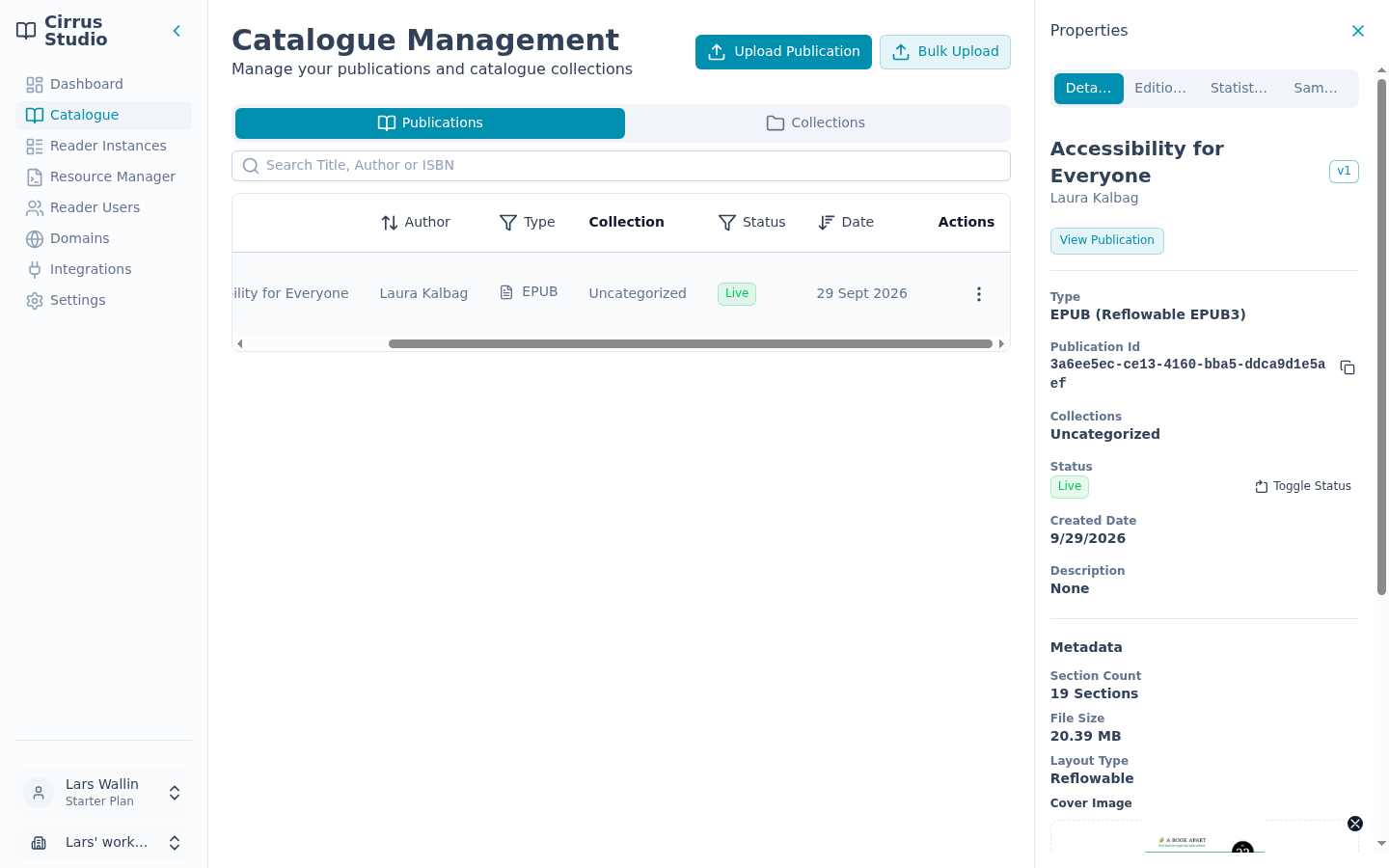Filter publications by Type
Image resolution: width=1389 pixels, height=868 pixels.
(x=528, y=223)
